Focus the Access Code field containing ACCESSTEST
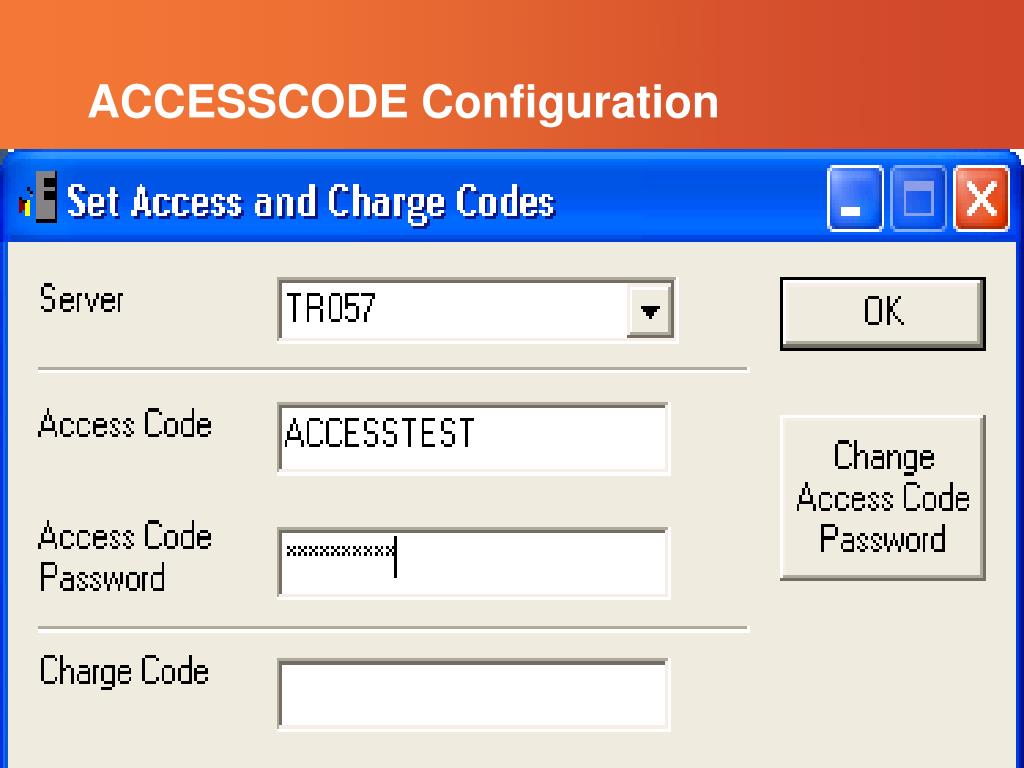This screenshot has width=1024, height=768. point(473,438)
